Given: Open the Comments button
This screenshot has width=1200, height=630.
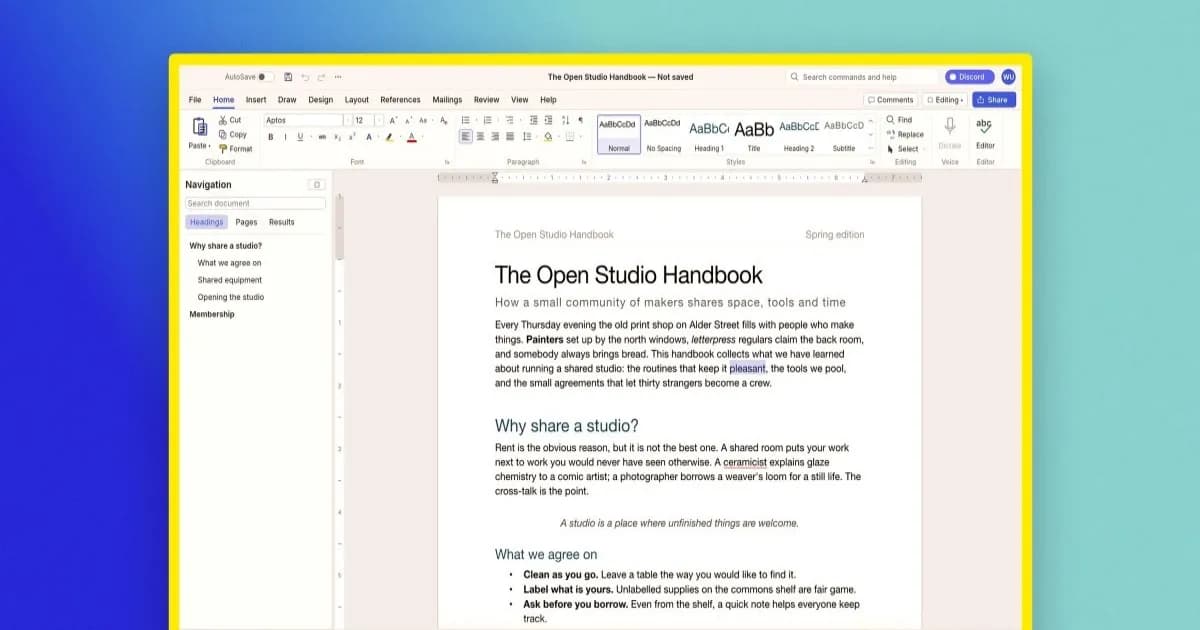Looking at the screenshot, I should pos(890,100).
